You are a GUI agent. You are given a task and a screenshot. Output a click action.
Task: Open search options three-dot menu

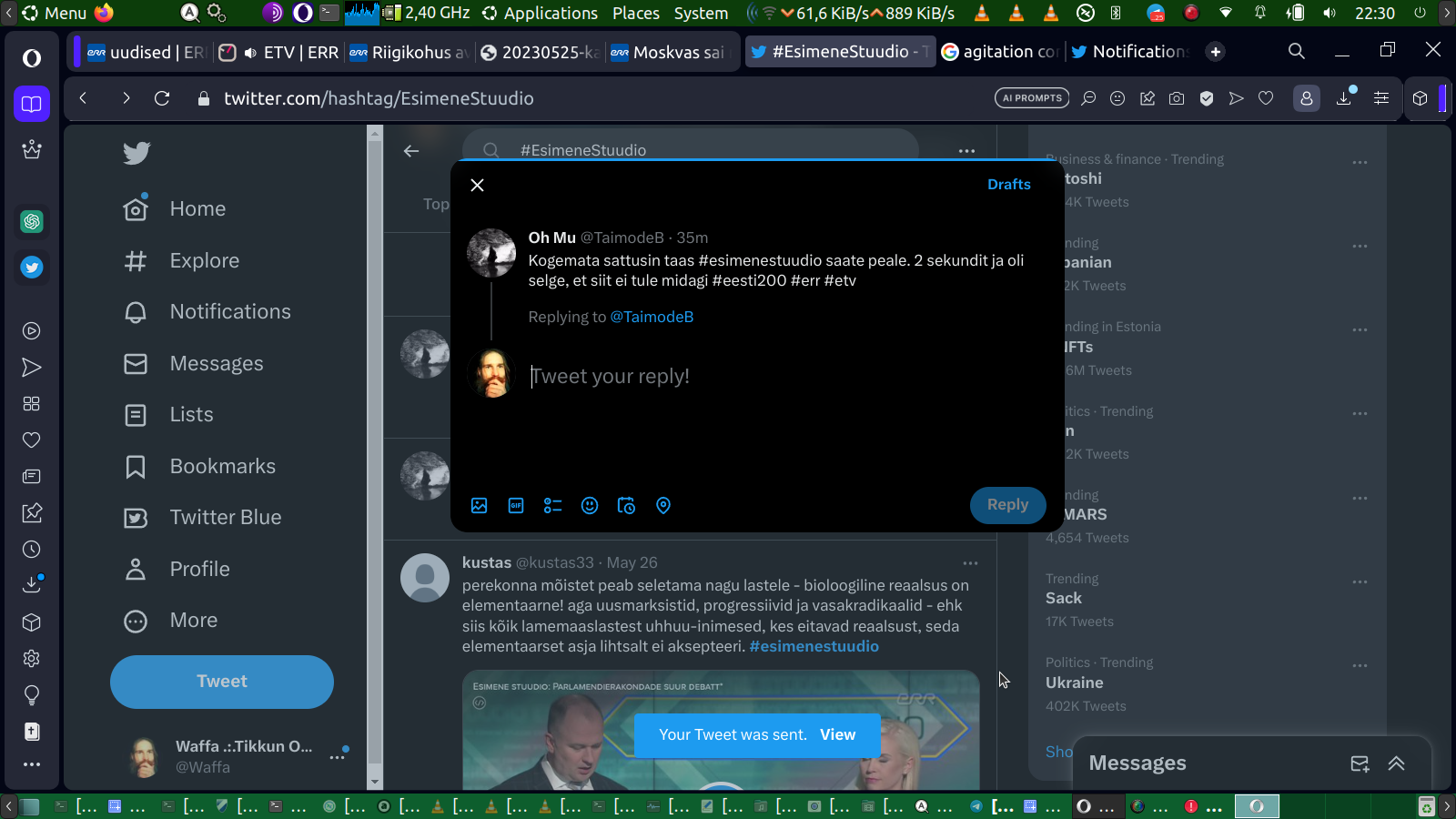click(966, 151)
